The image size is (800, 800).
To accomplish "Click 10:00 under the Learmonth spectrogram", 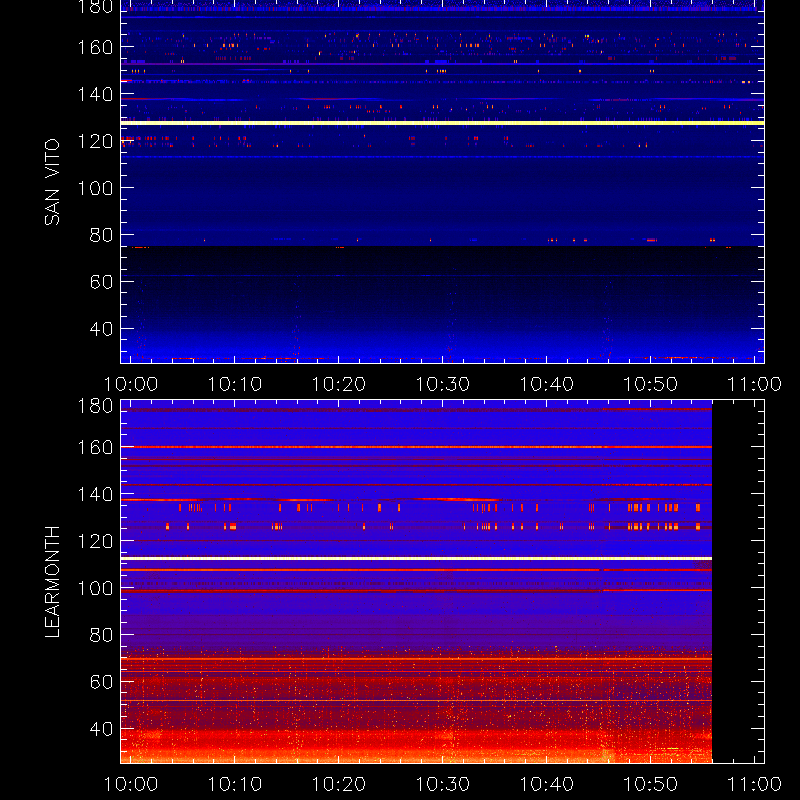I will pyautogui.click(x=131, y=784).
